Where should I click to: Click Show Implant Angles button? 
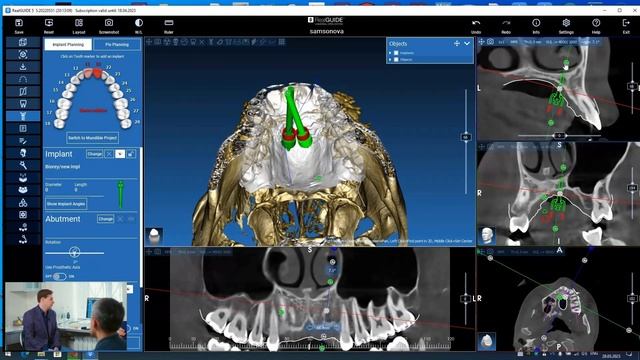(66, 204)
